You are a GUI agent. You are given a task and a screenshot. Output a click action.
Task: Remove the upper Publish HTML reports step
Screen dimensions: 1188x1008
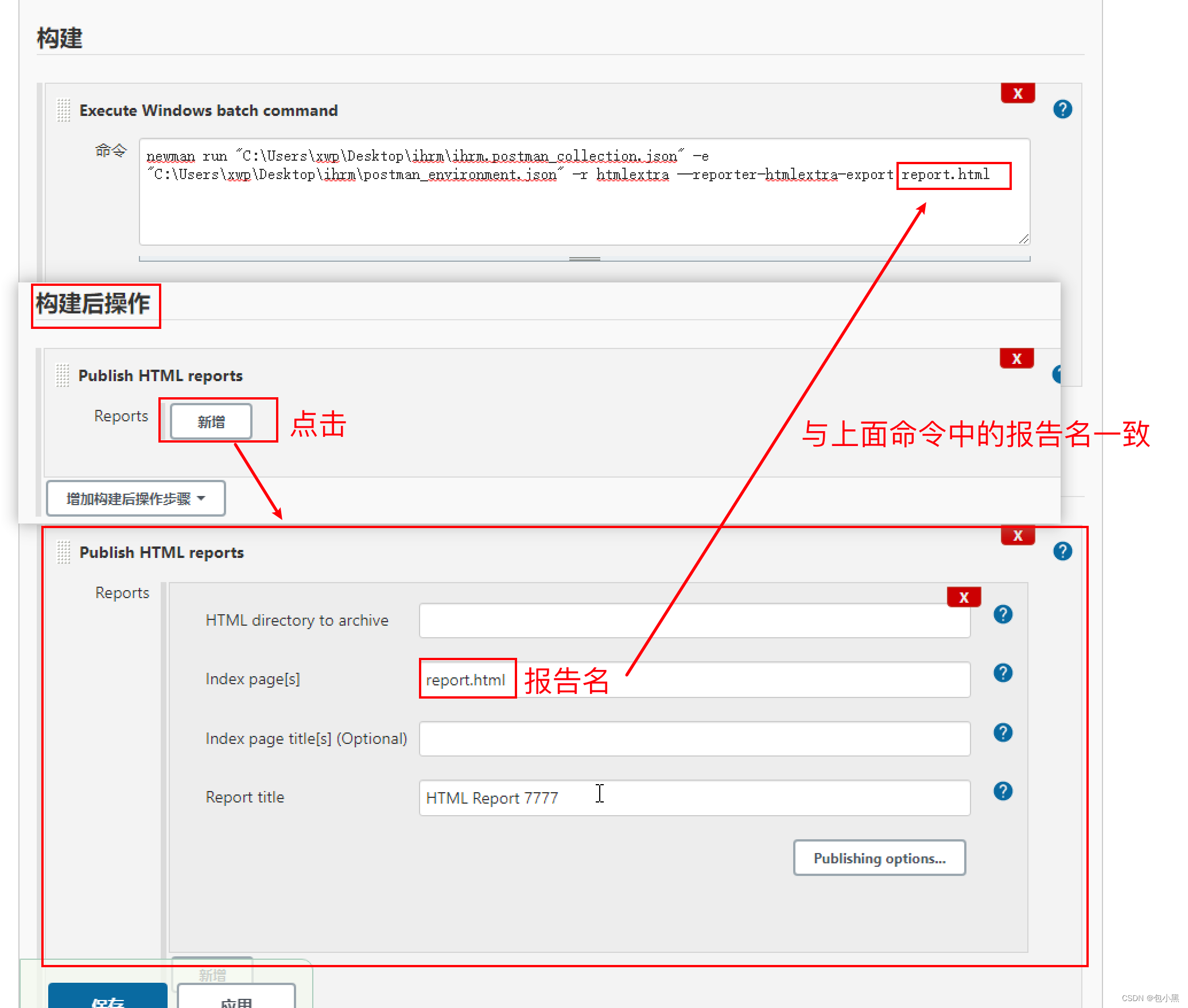pos(1016,358)
